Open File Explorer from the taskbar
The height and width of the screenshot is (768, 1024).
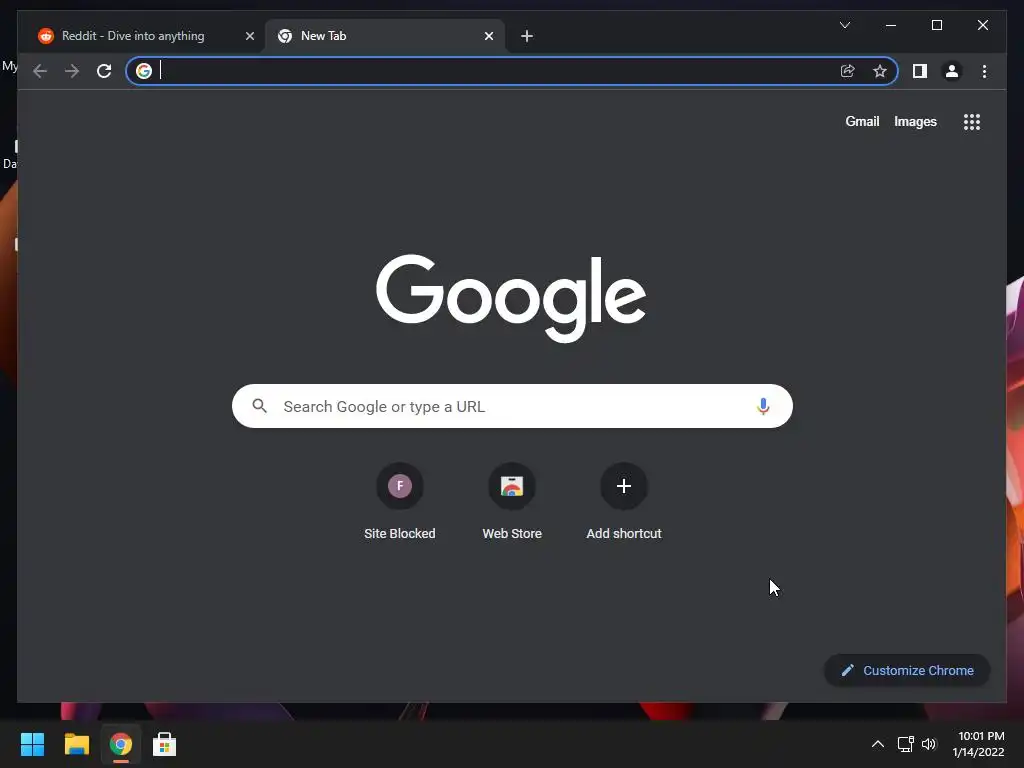coord(76,744)
